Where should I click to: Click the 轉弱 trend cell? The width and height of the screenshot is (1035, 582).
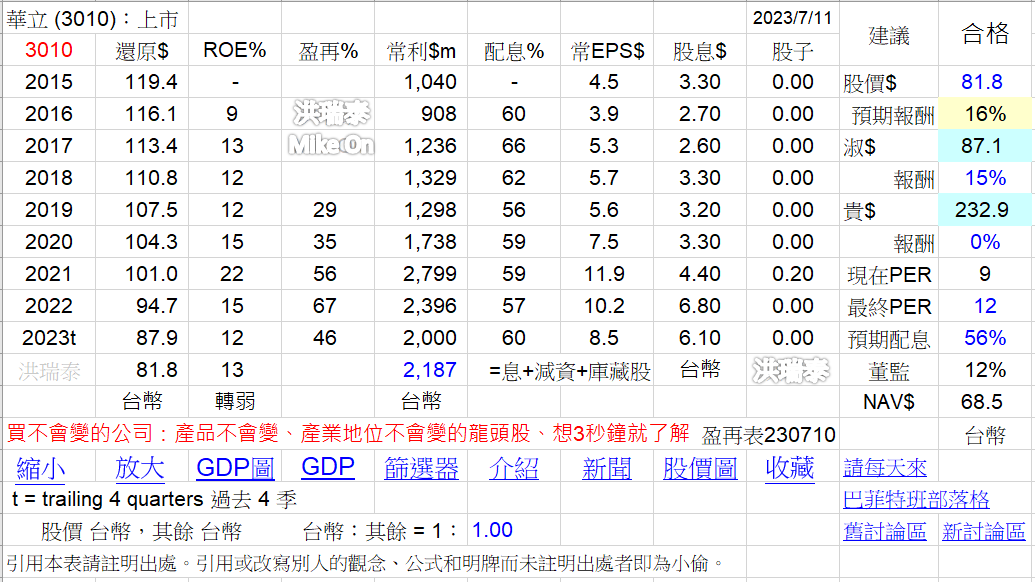235,401
